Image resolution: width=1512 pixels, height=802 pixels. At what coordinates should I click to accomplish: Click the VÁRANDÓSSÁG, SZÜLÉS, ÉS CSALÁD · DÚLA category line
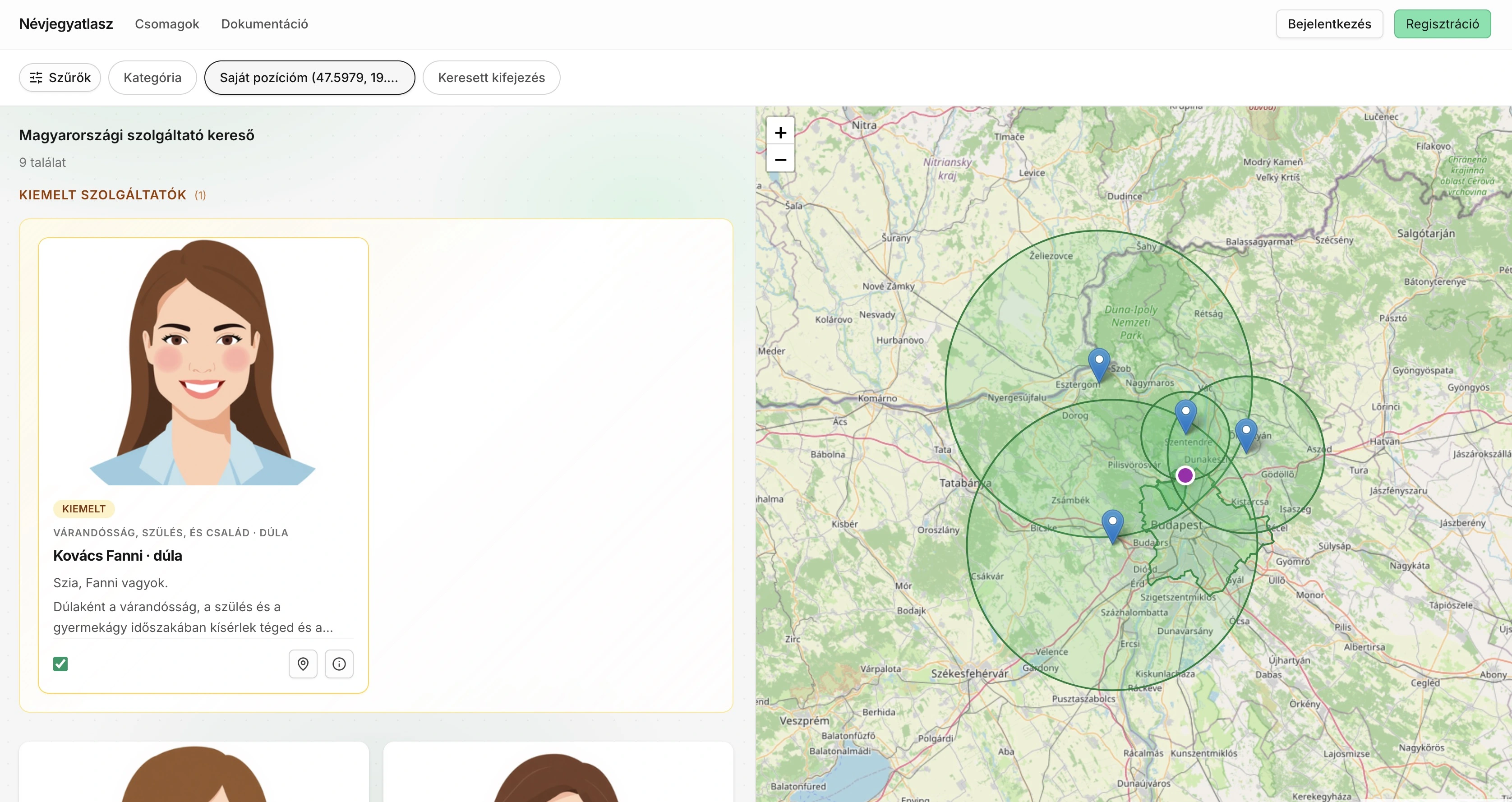(171, 533)
